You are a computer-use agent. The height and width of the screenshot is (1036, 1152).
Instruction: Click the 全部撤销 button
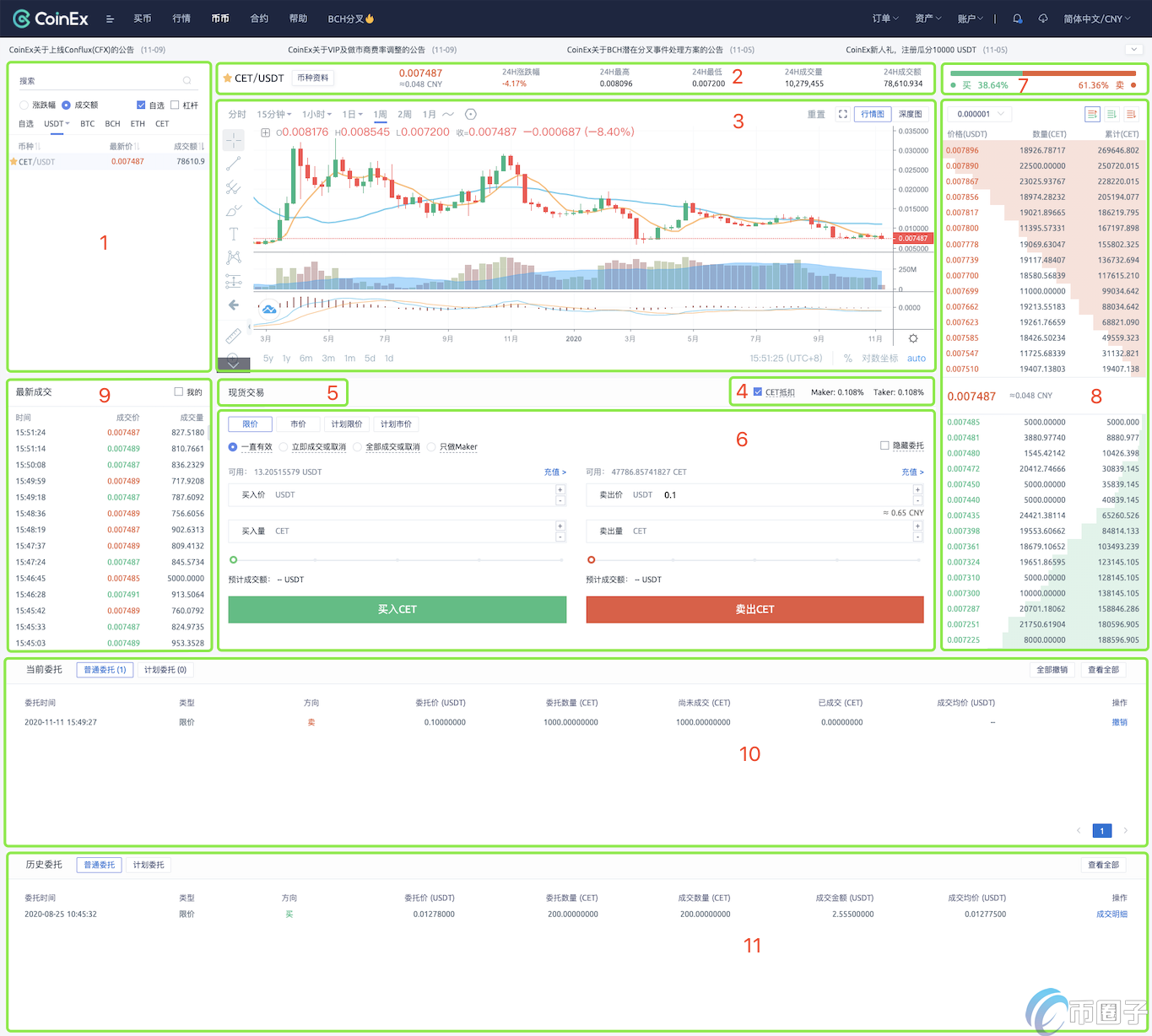1052,670
